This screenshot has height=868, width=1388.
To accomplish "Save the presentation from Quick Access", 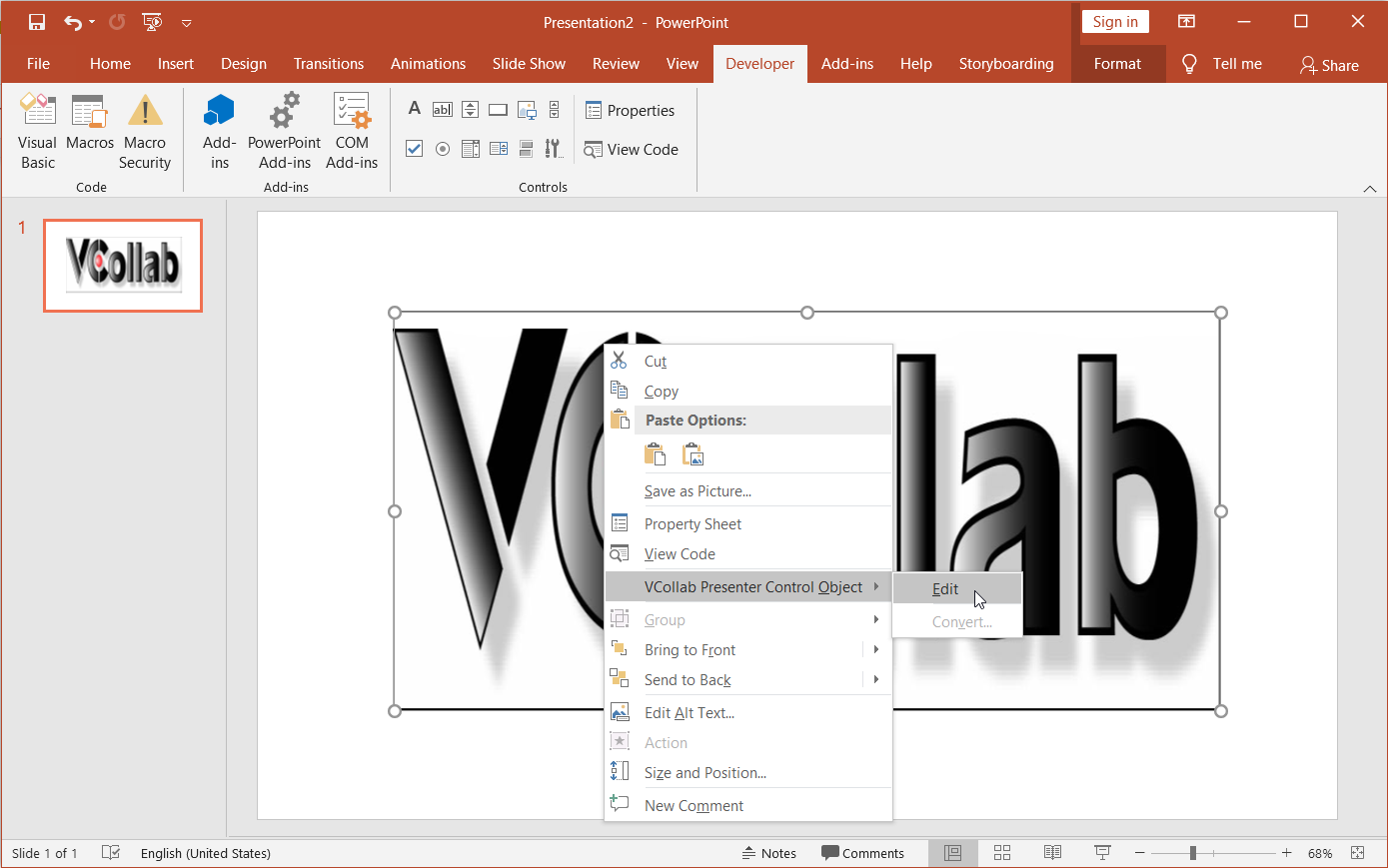I will [x=37, y=22].
